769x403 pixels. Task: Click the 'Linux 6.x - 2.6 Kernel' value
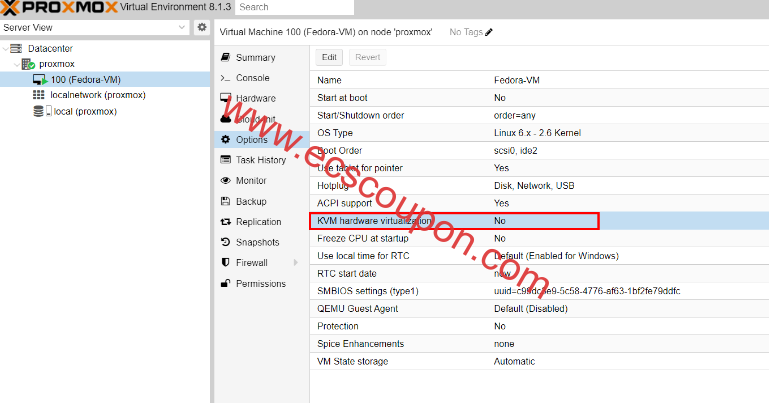pos(537,133)
